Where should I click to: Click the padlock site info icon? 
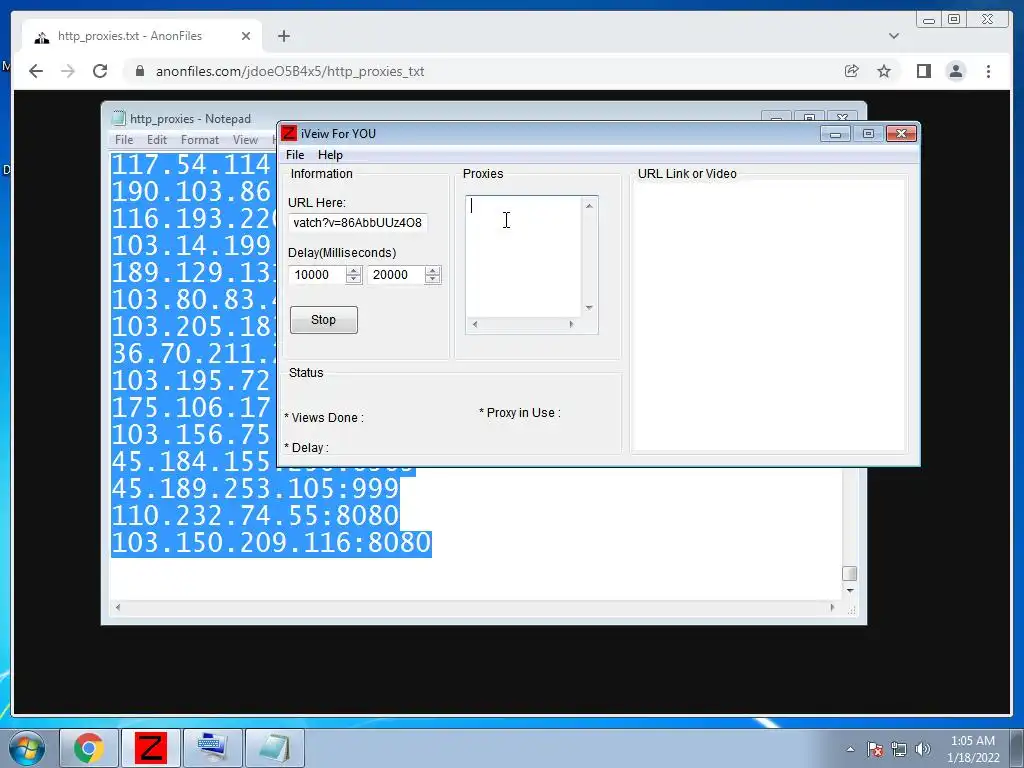(140, 71)
